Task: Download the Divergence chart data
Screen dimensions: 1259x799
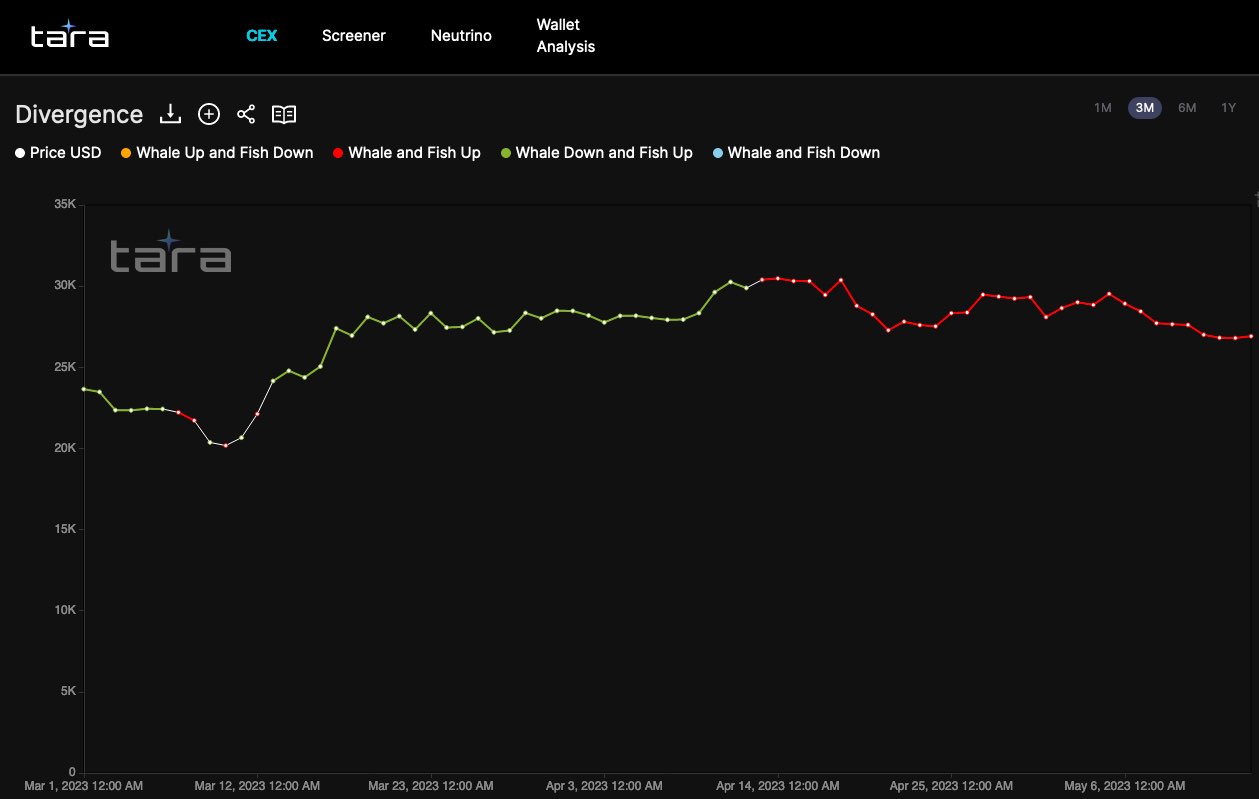Action: point(171,114)
